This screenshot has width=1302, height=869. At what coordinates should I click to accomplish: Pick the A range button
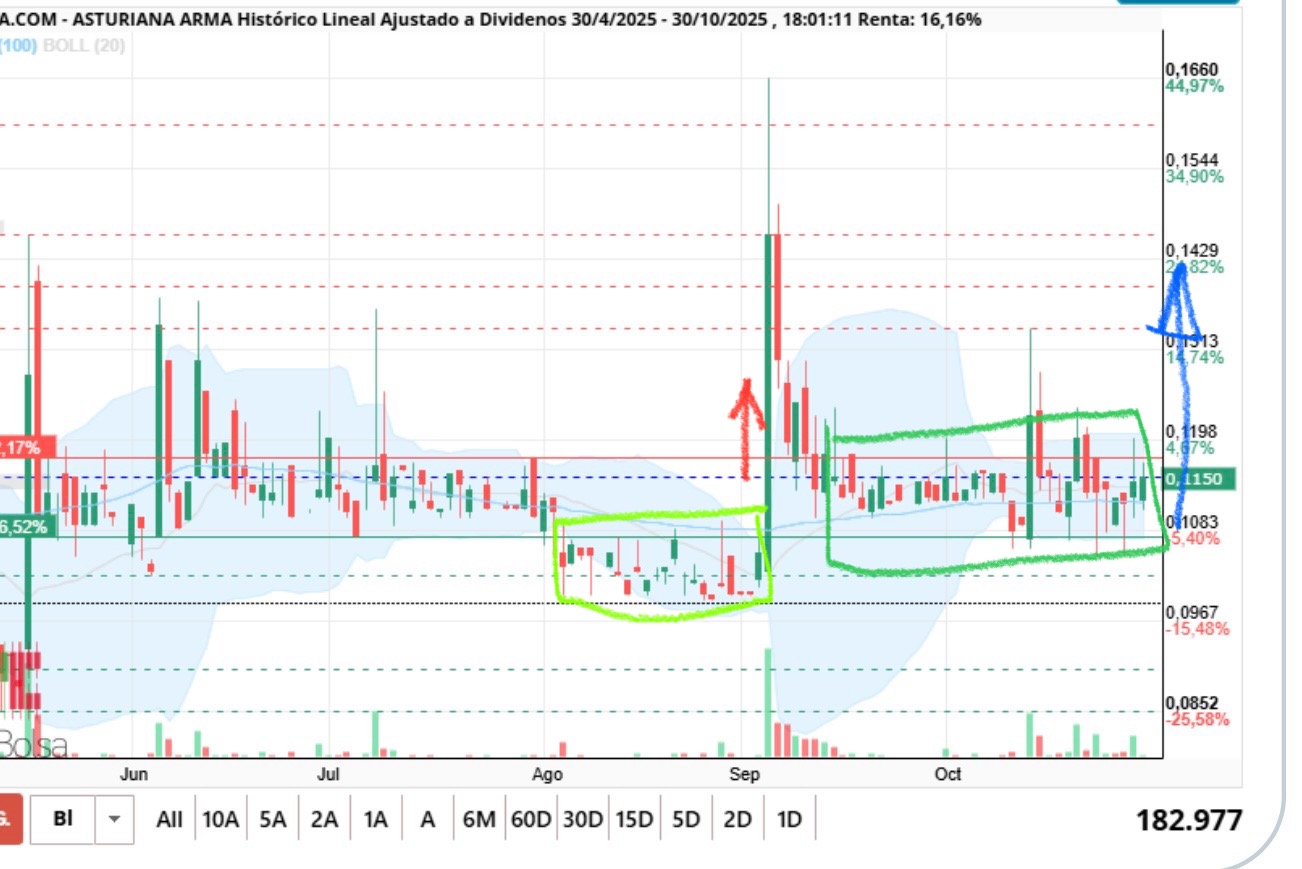(x=427, y=820)
